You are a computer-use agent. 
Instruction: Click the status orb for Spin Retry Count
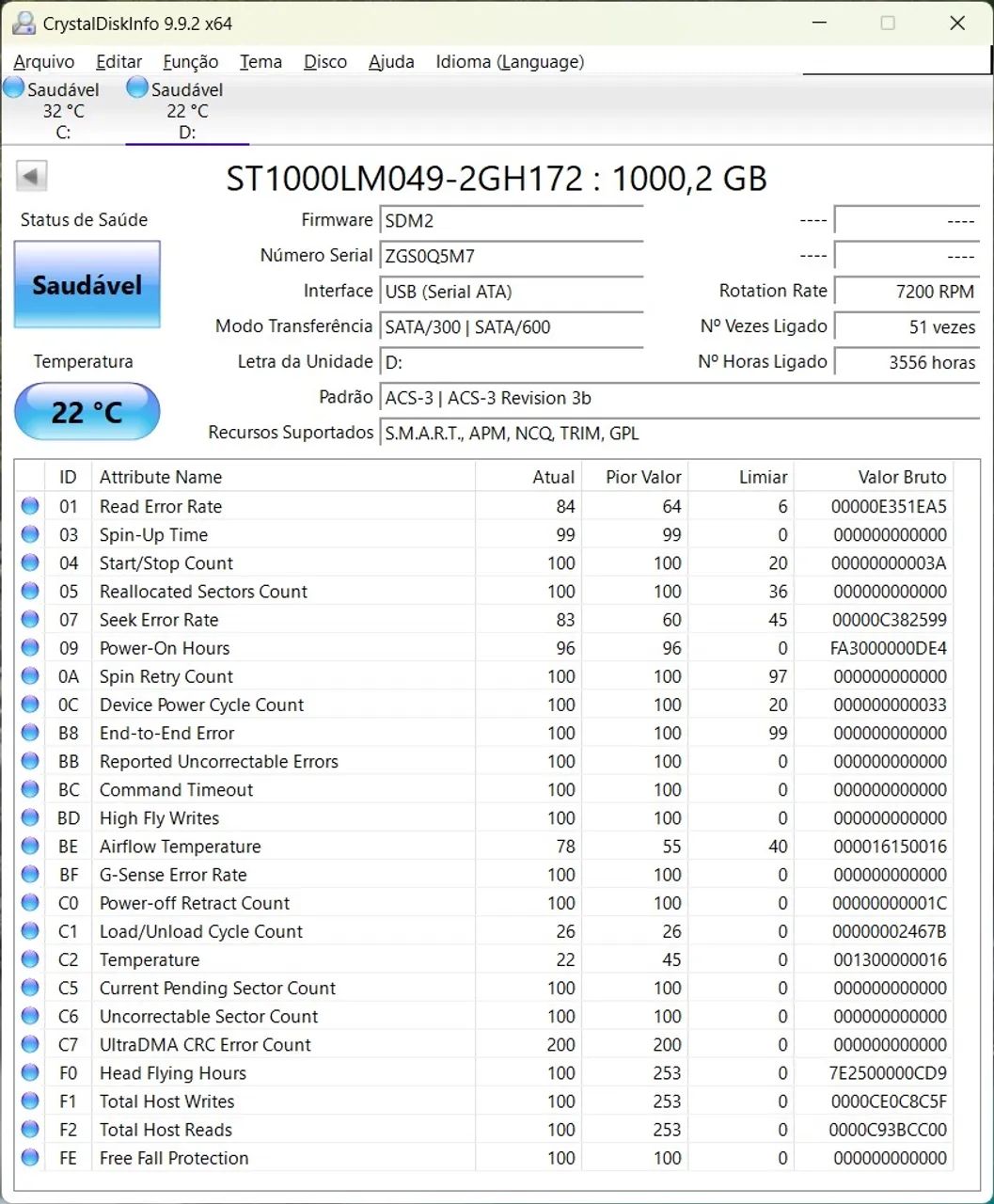click(x=30, y=675)
